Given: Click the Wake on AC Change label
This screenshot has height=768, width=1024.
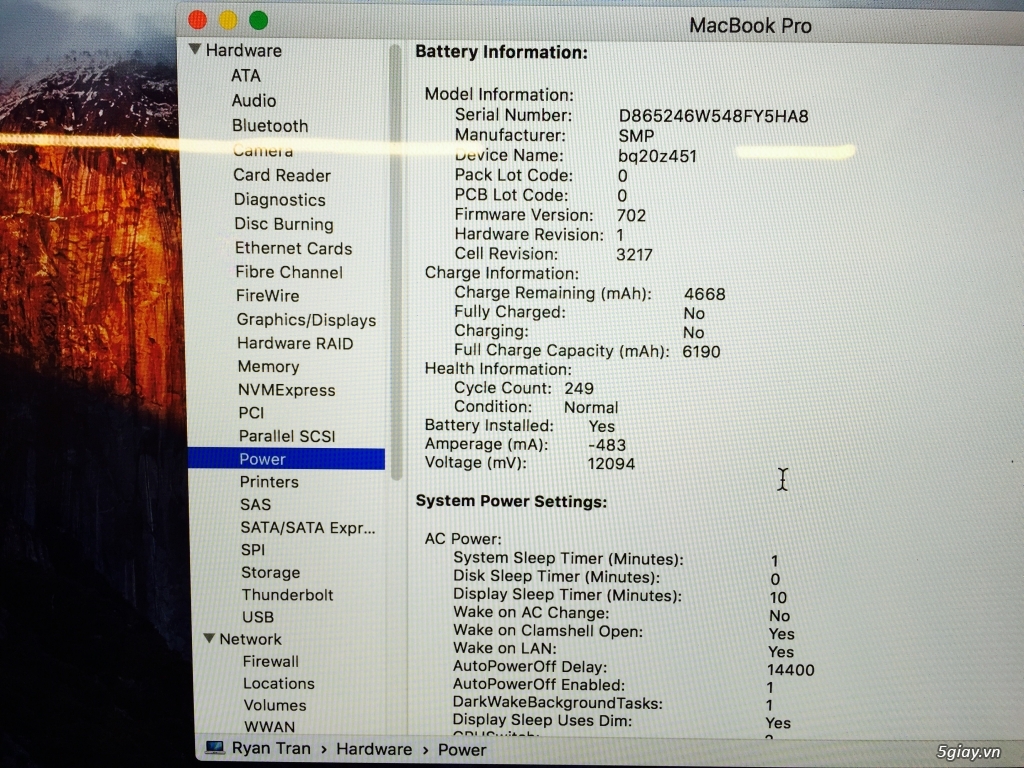Looking at the screenshot, I should coord(531,613).
